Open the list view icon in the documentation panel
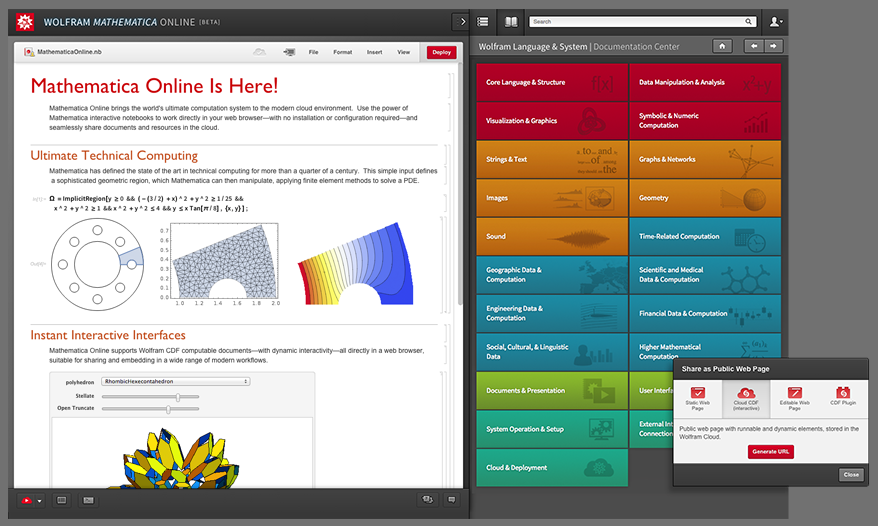The height and width of the screenshot is (526, 878). pos(482,22)
